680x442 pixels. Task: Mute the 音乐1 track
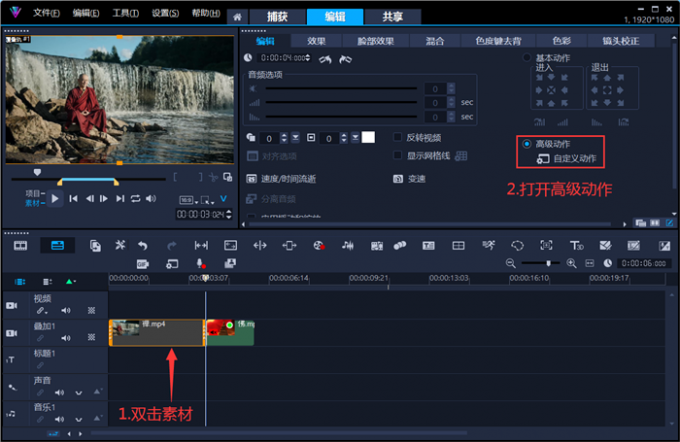coord(59,419)
